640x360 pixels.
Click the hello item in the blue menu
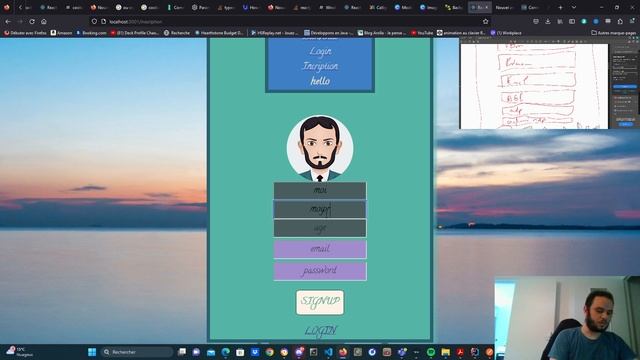point(320,81)
